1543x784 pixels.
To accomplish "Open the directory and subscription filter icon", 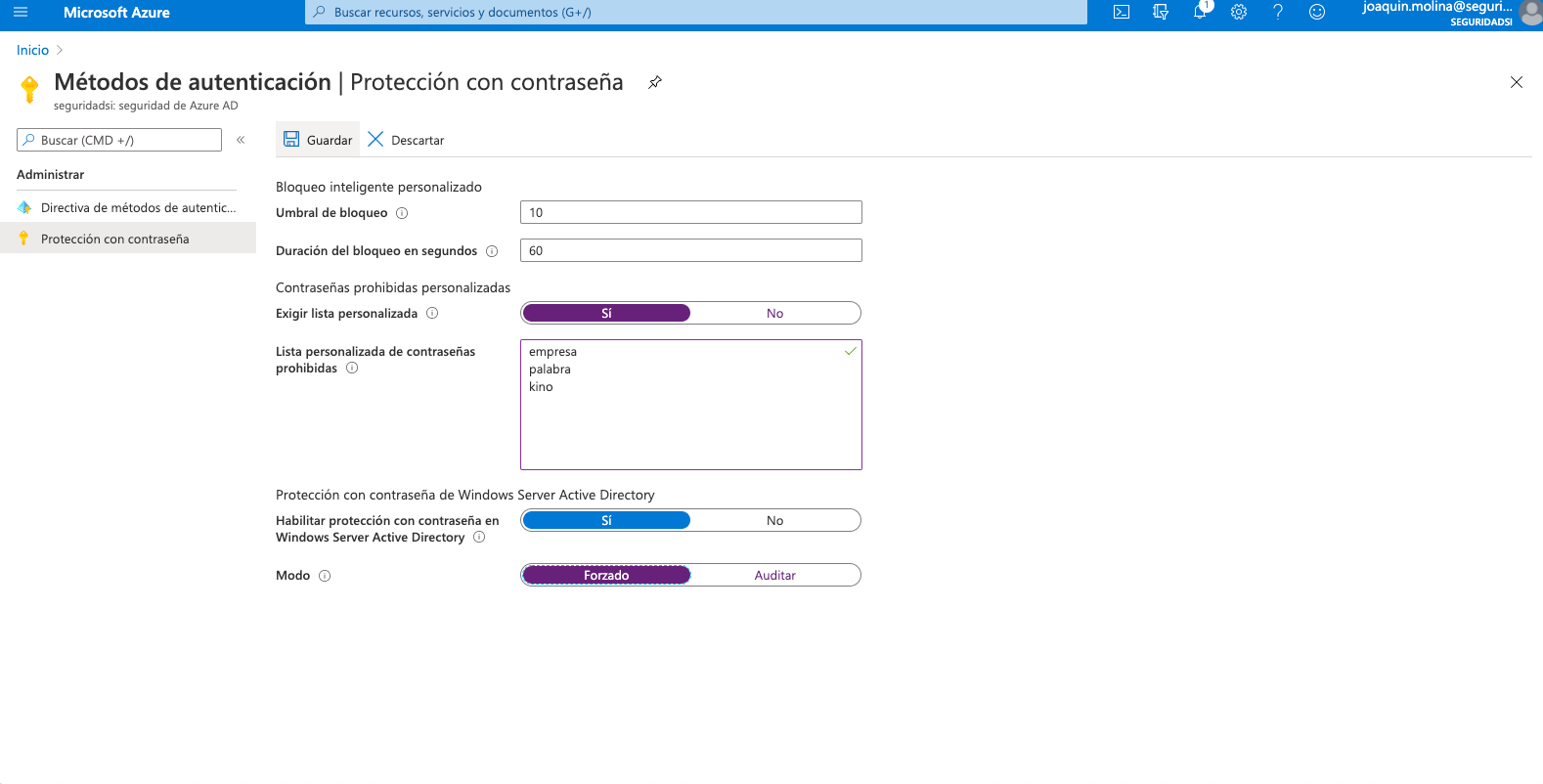I will point(1161,13).
